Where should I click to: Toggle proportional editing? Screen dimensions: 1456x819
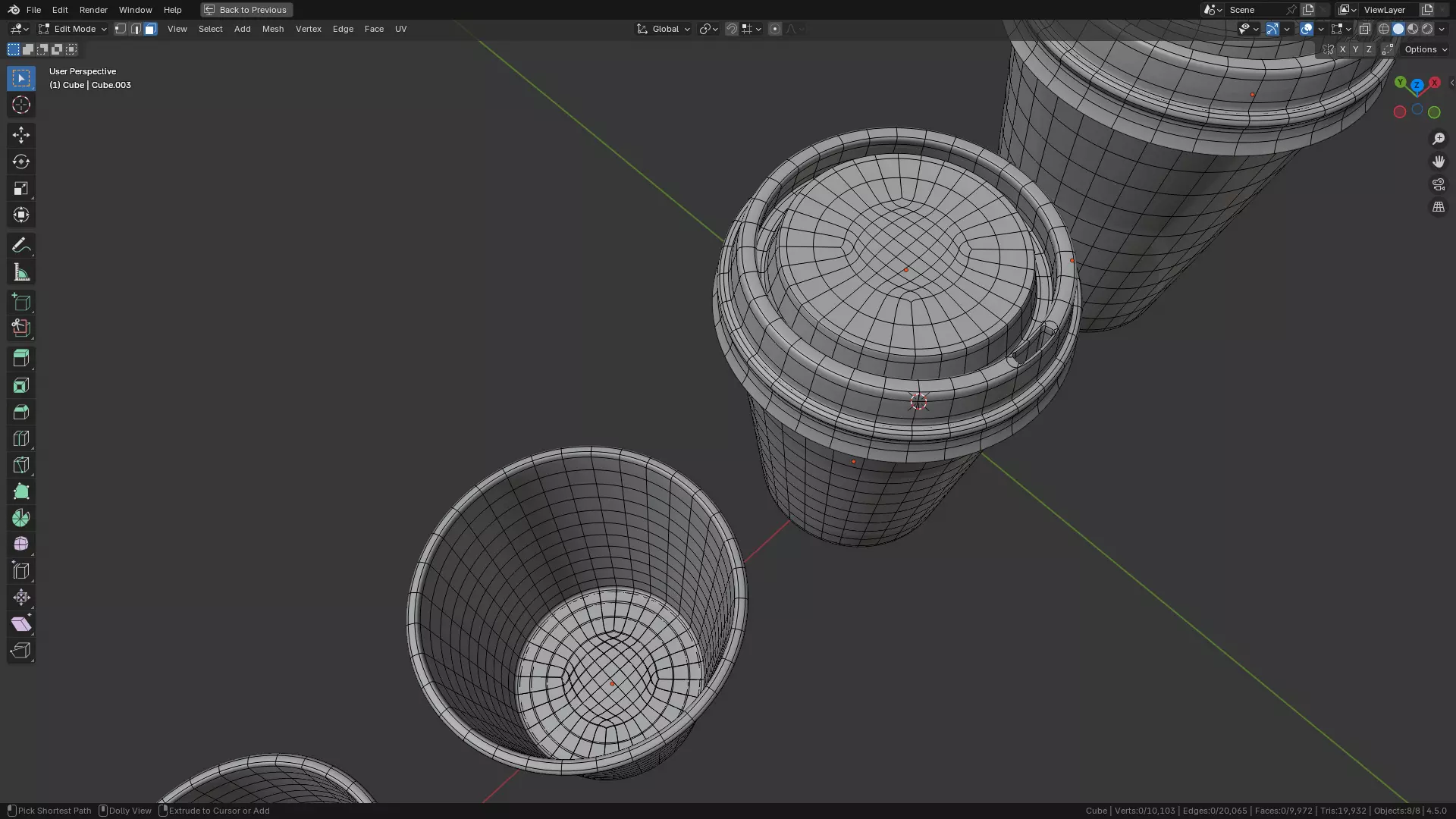[775, 29]
